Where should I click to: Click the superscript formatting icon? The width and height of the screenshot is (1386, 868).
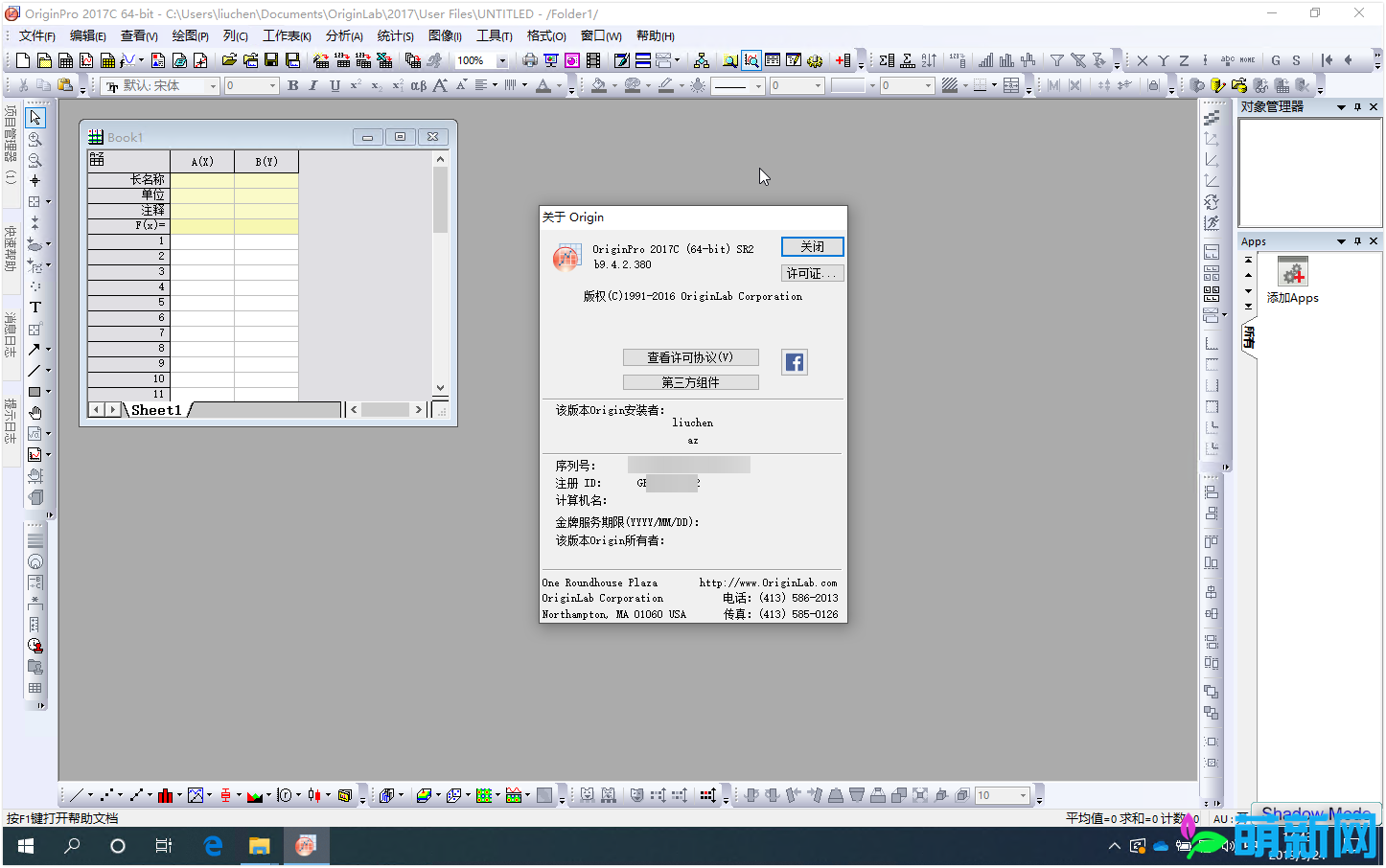(x=356, y=85)
